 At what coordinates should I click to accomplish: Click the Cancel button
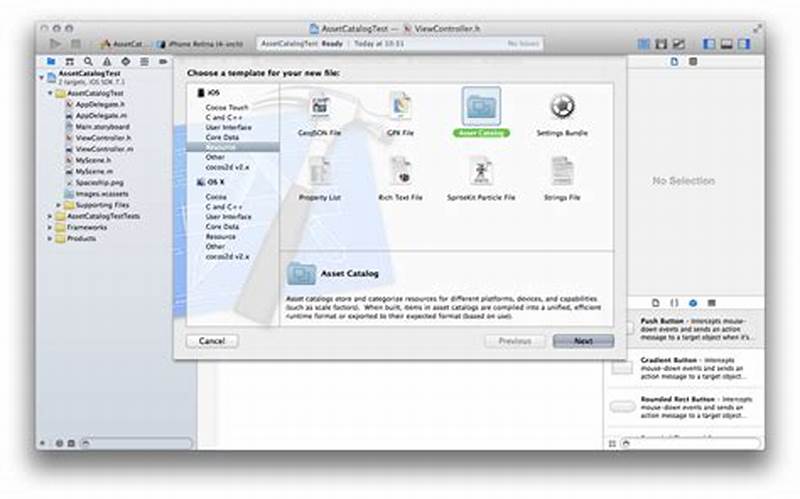tap(212, 341)
